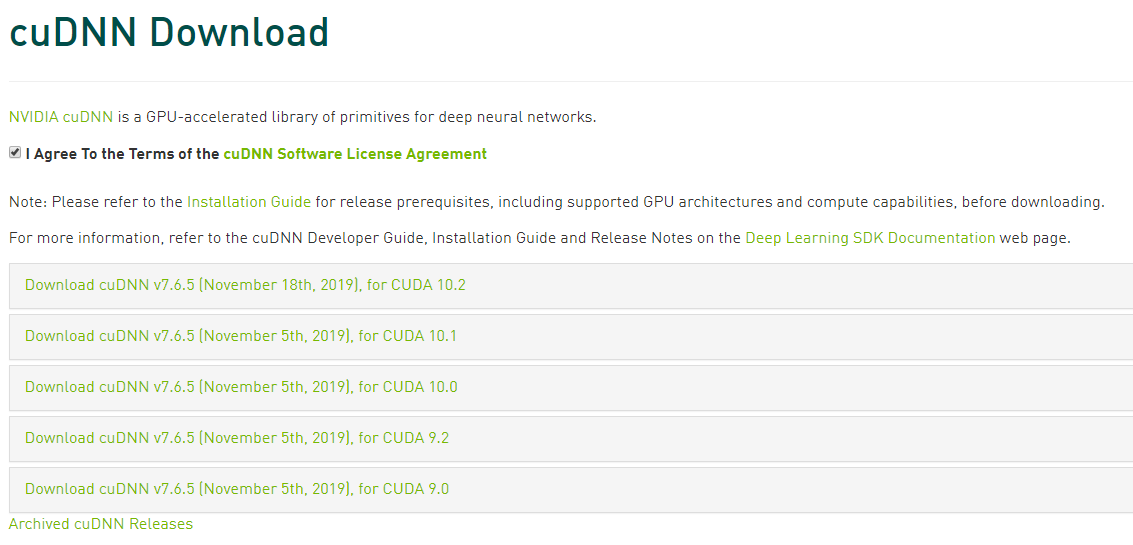Viewport: 1133px width, 545px height.
Task: Open the cuDNN Software License Agreement link
Action: pos(355,154)
